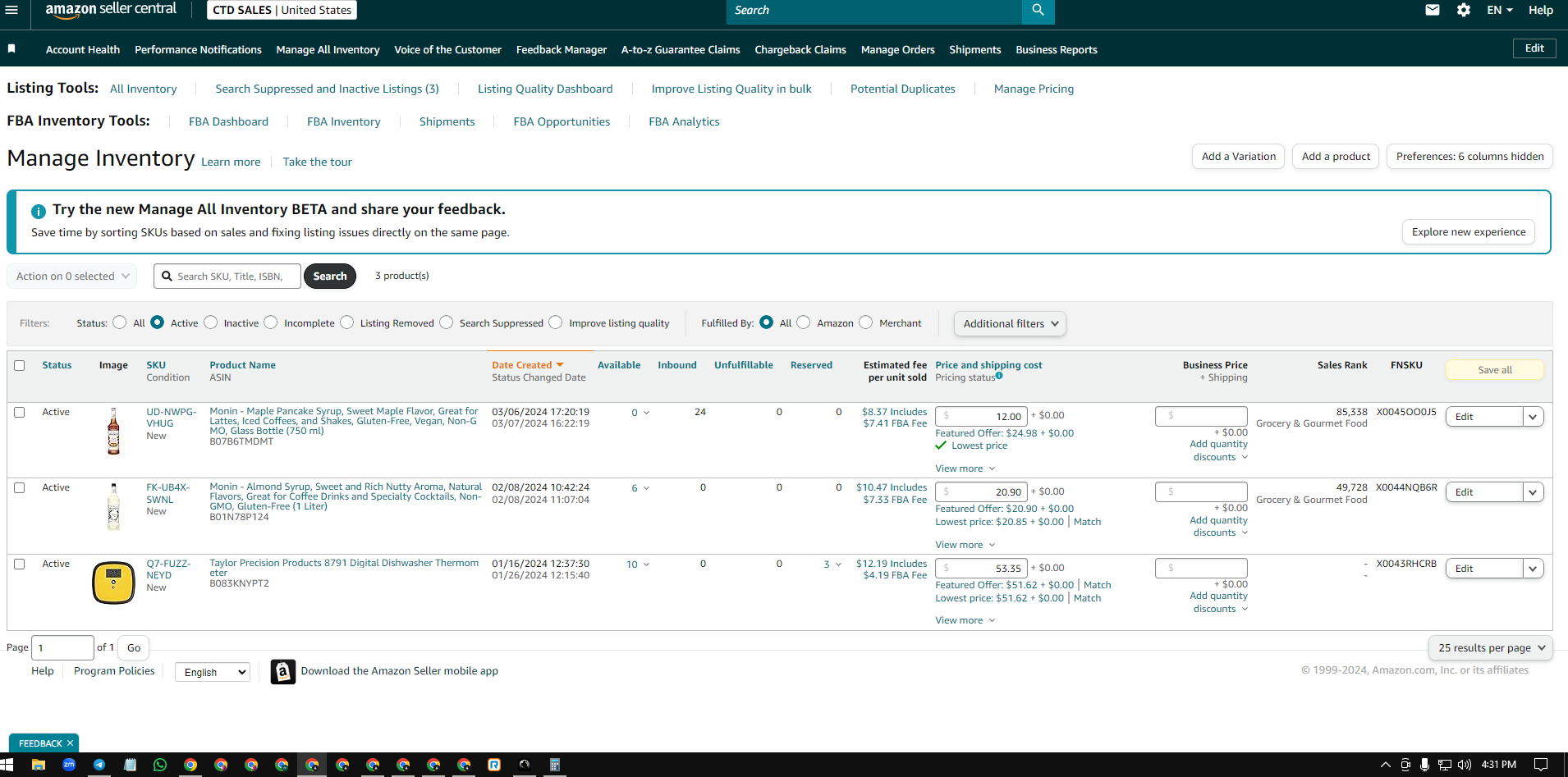The height and width of the screenshot is (777, 1568).
Task: Open Manage Orders in the top navigation
Action: pos(898,50)
